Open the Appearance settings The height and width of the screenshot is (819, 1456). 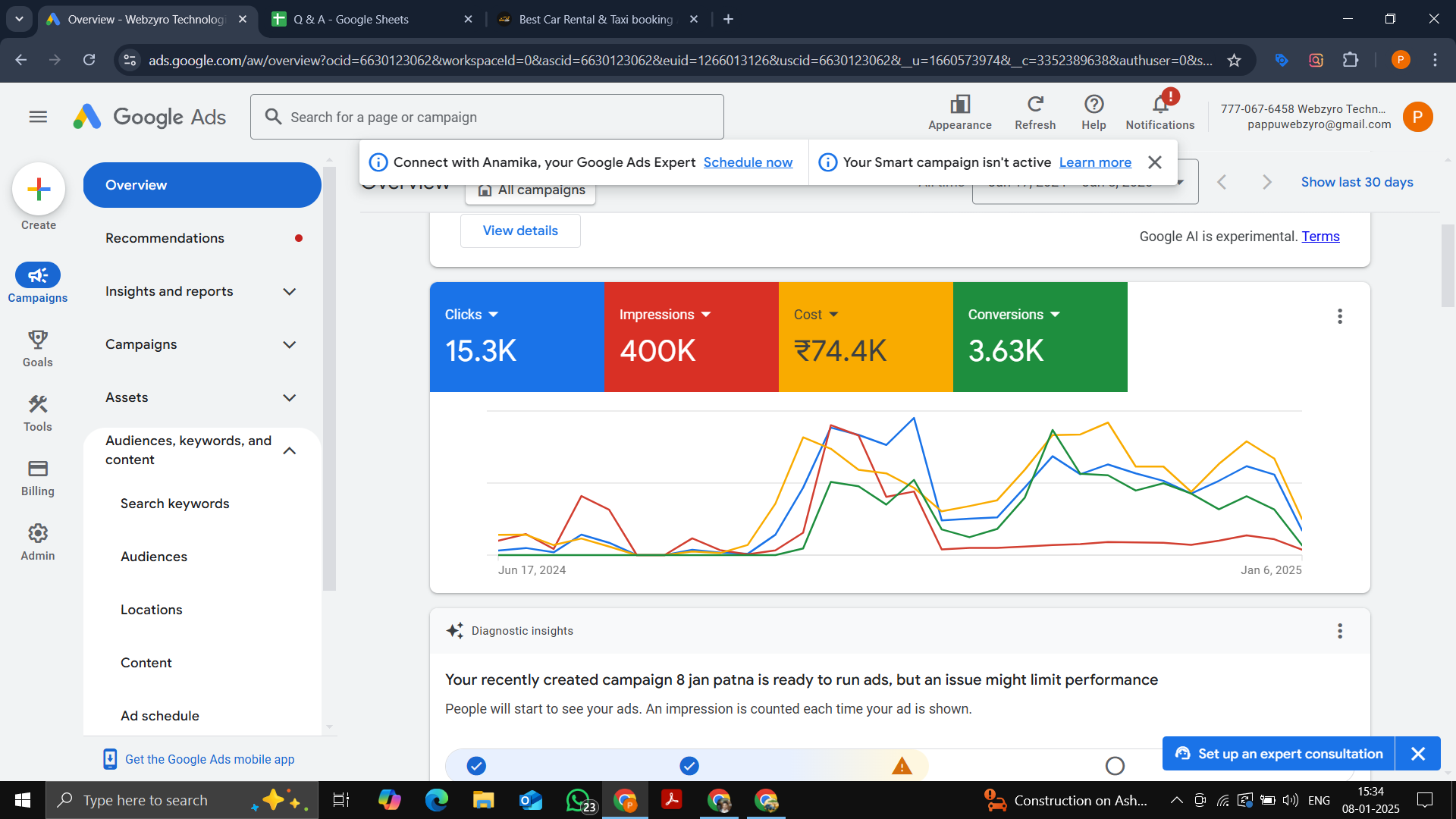pos(960,112)
